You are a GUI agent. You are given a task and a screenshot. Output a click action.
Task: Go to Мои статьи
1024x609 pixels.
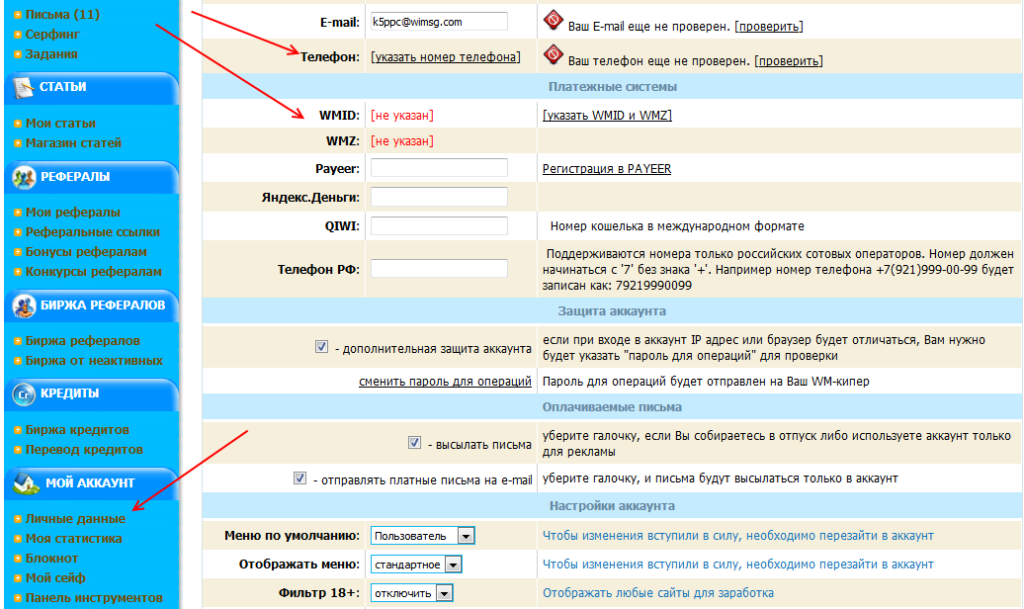(60, 123)
